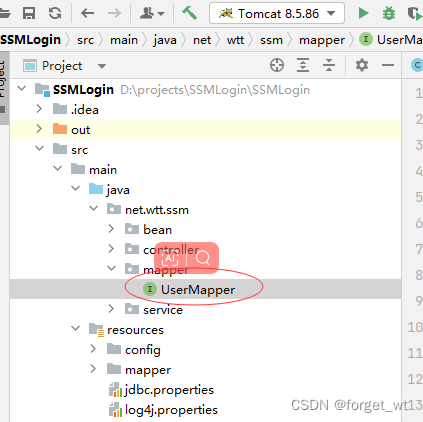
Task: Expand the config folder
Action: [x=93, y=349]
